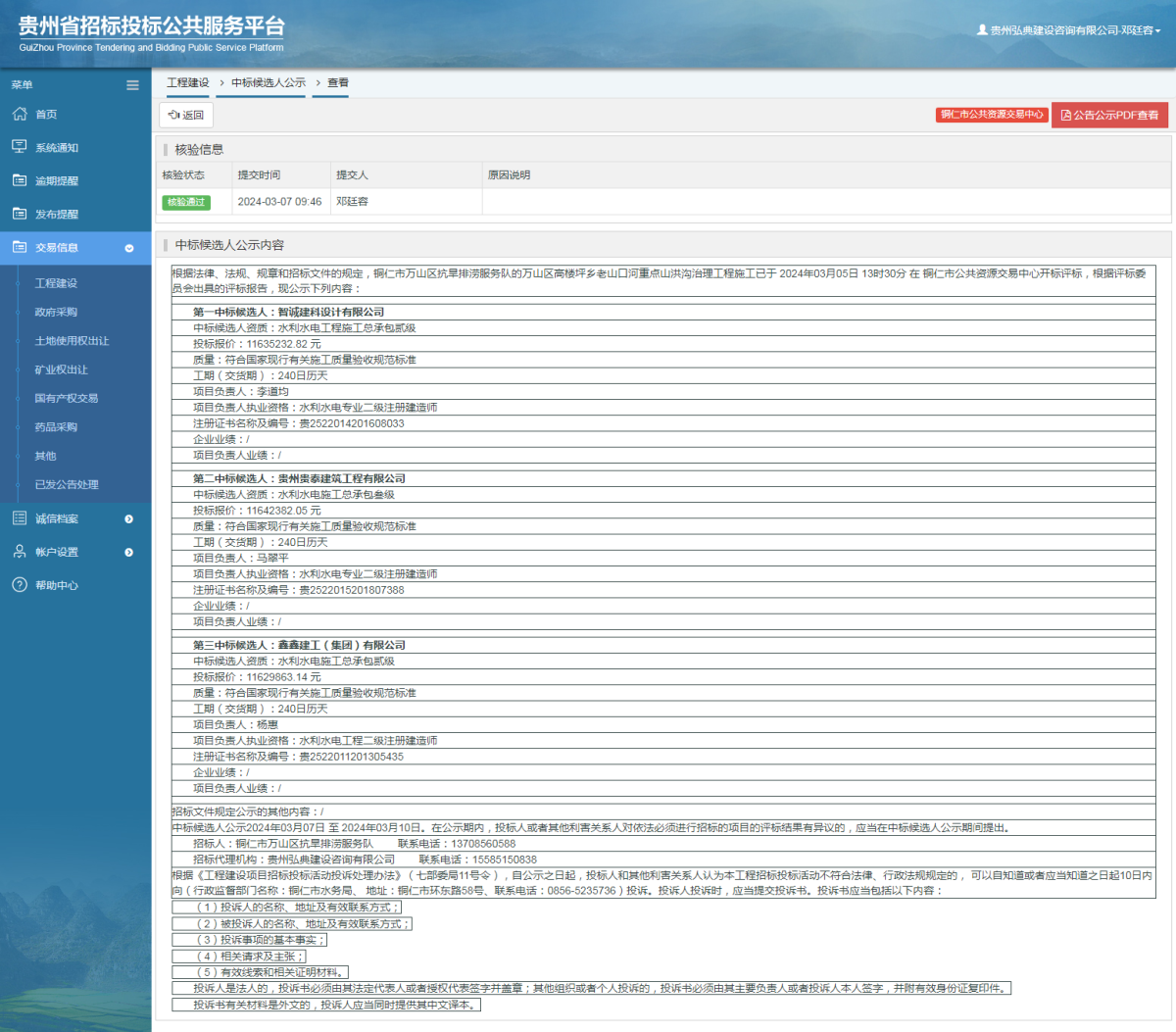
Task: Click the green 核验通过 status badge
Action: (186, 202)
